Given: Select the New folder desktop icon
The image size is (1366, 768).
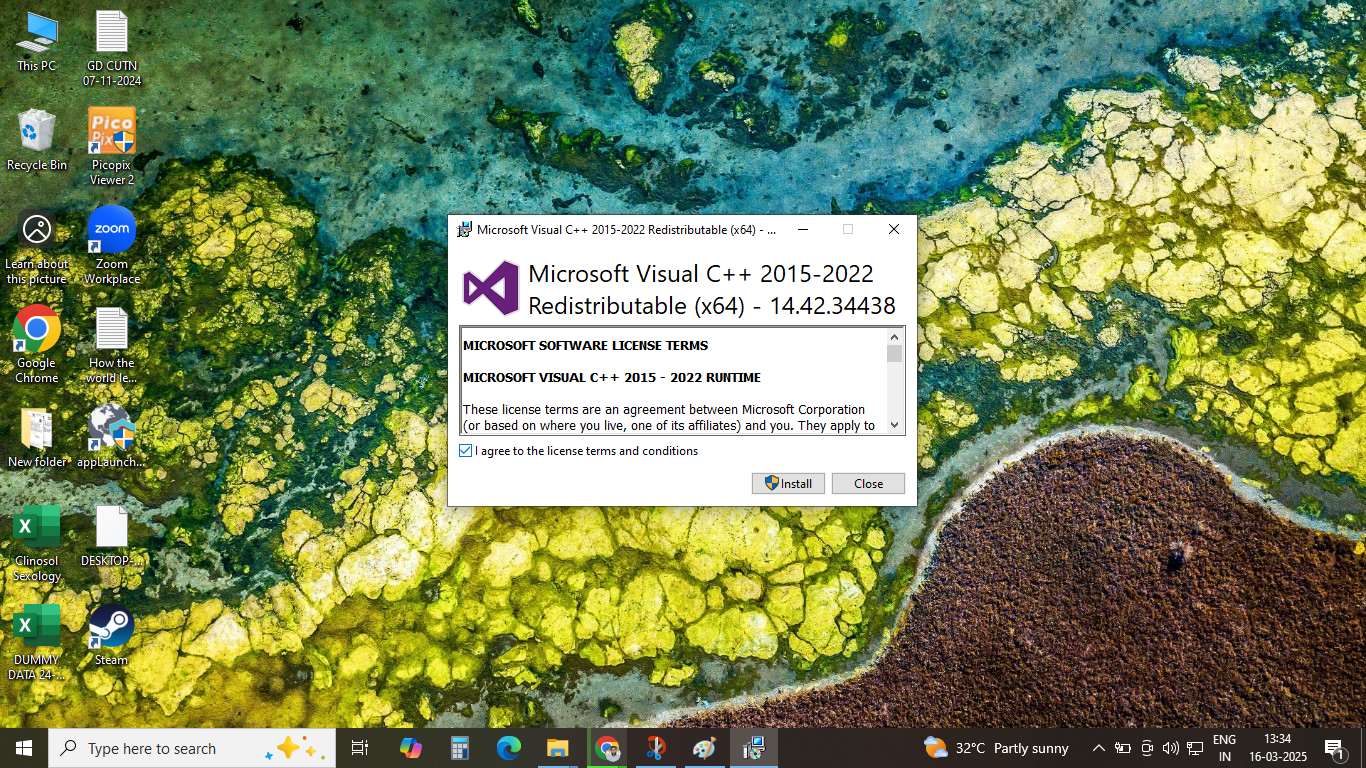Looking at the screenshot, I should point(37,437).
